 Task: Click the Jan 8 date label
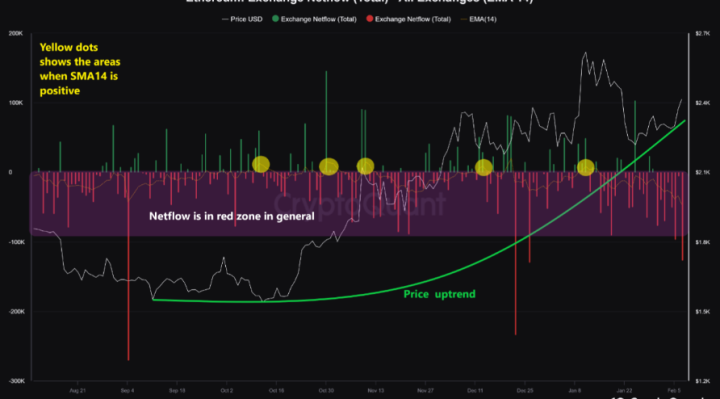coord(574,391)
